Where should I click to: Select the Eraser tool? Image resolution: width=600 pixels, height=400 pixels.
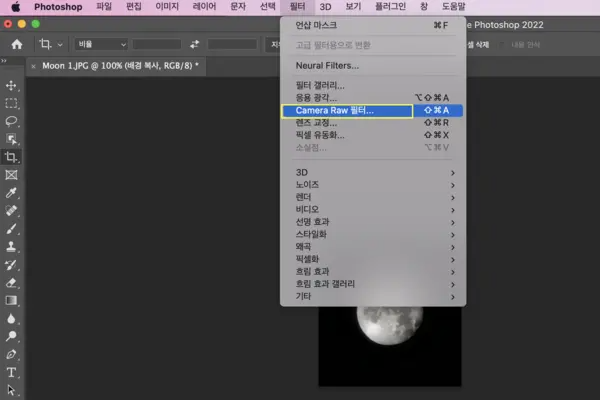(11, 282)
